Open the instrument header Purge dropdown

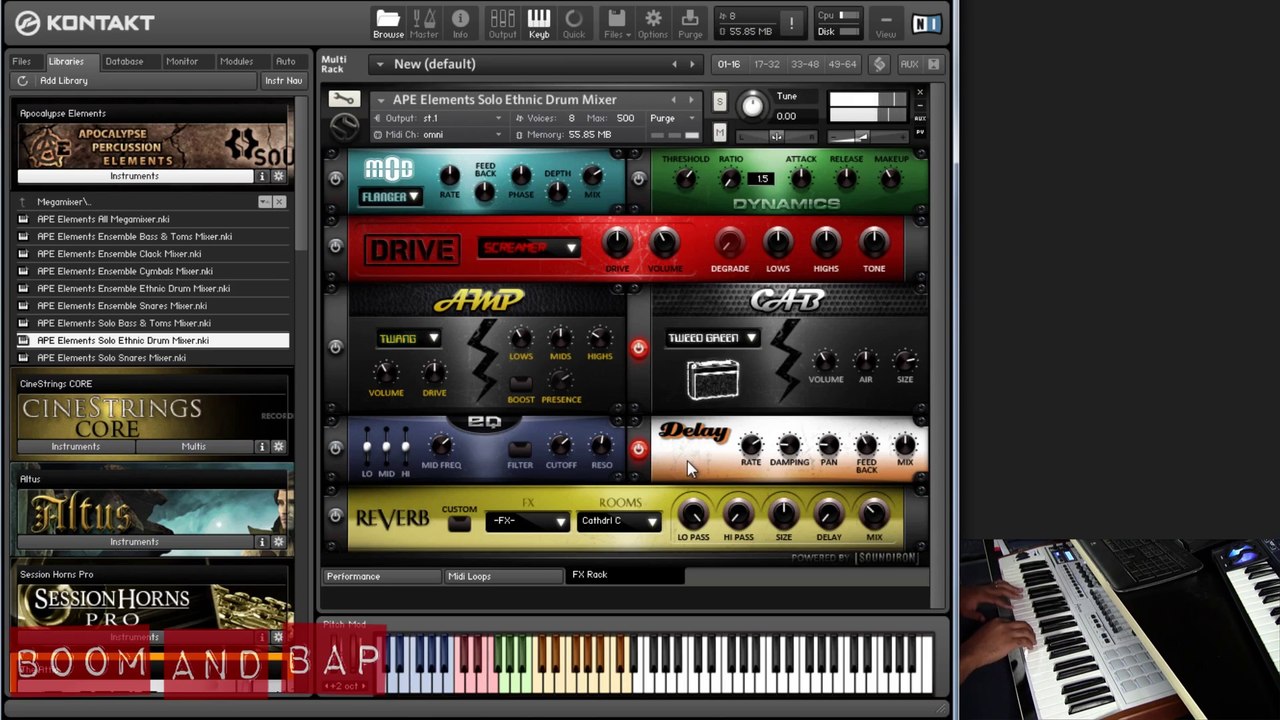pyautogui.click(x=672, y=118)
